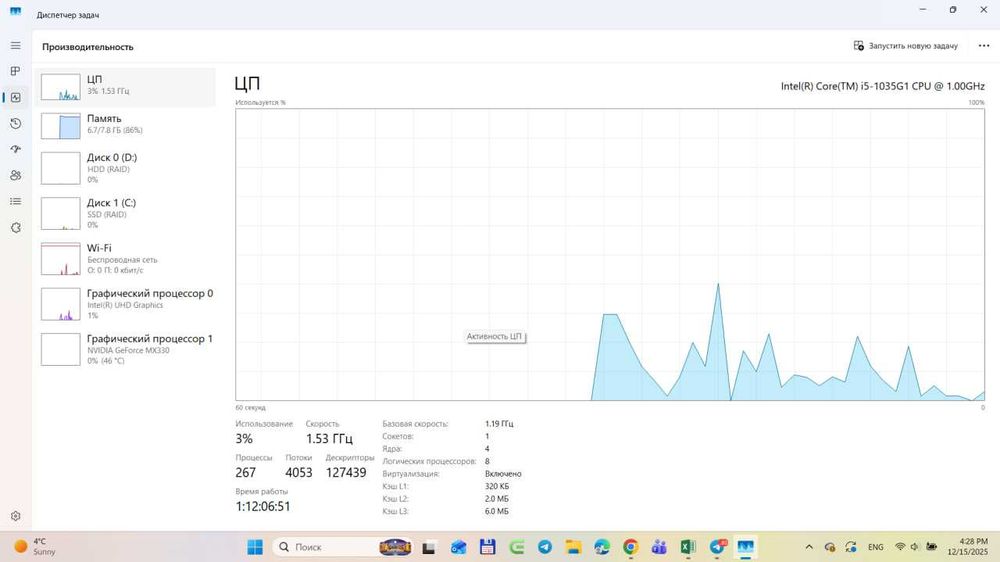Select the Wi-Fi performance item

125,259
